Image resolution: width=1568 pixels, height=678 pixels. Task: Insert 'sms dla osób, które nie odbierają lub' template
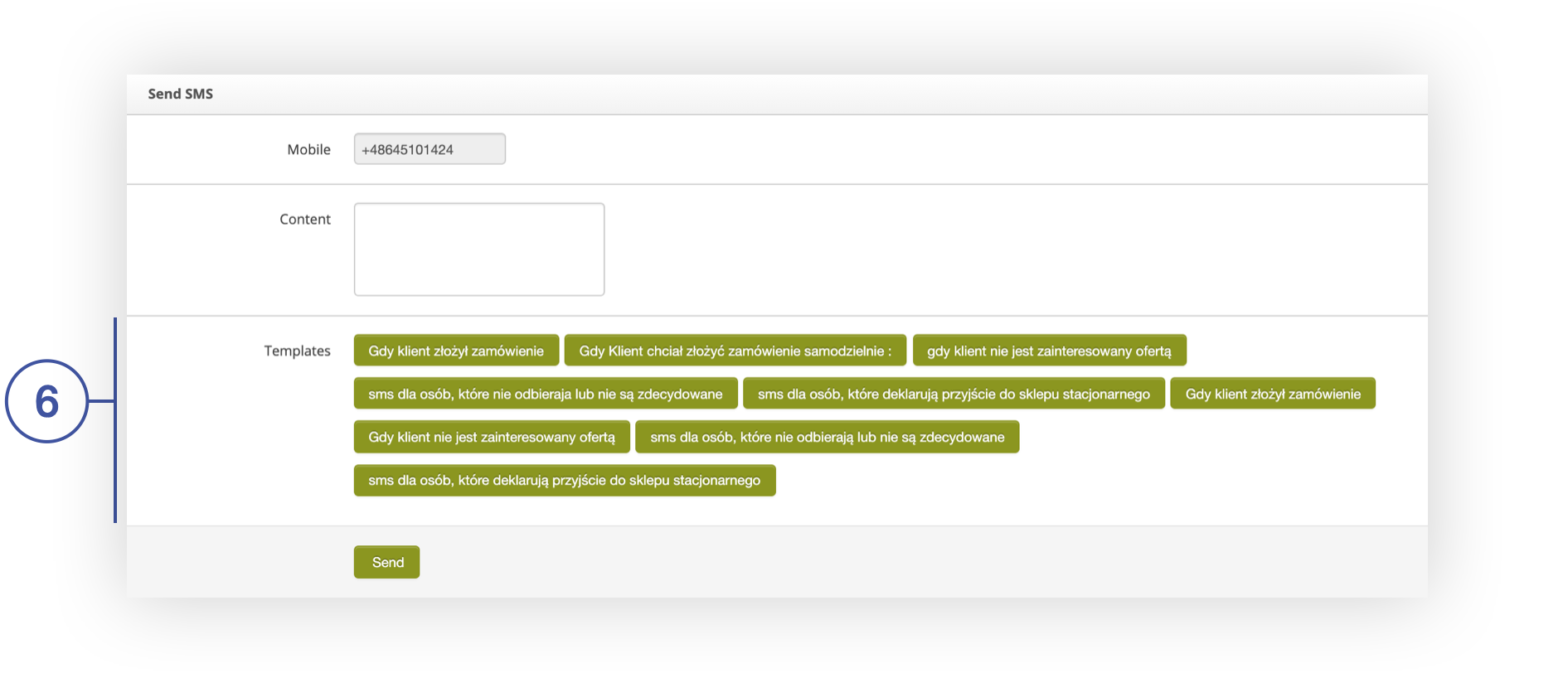click(827, 437)
